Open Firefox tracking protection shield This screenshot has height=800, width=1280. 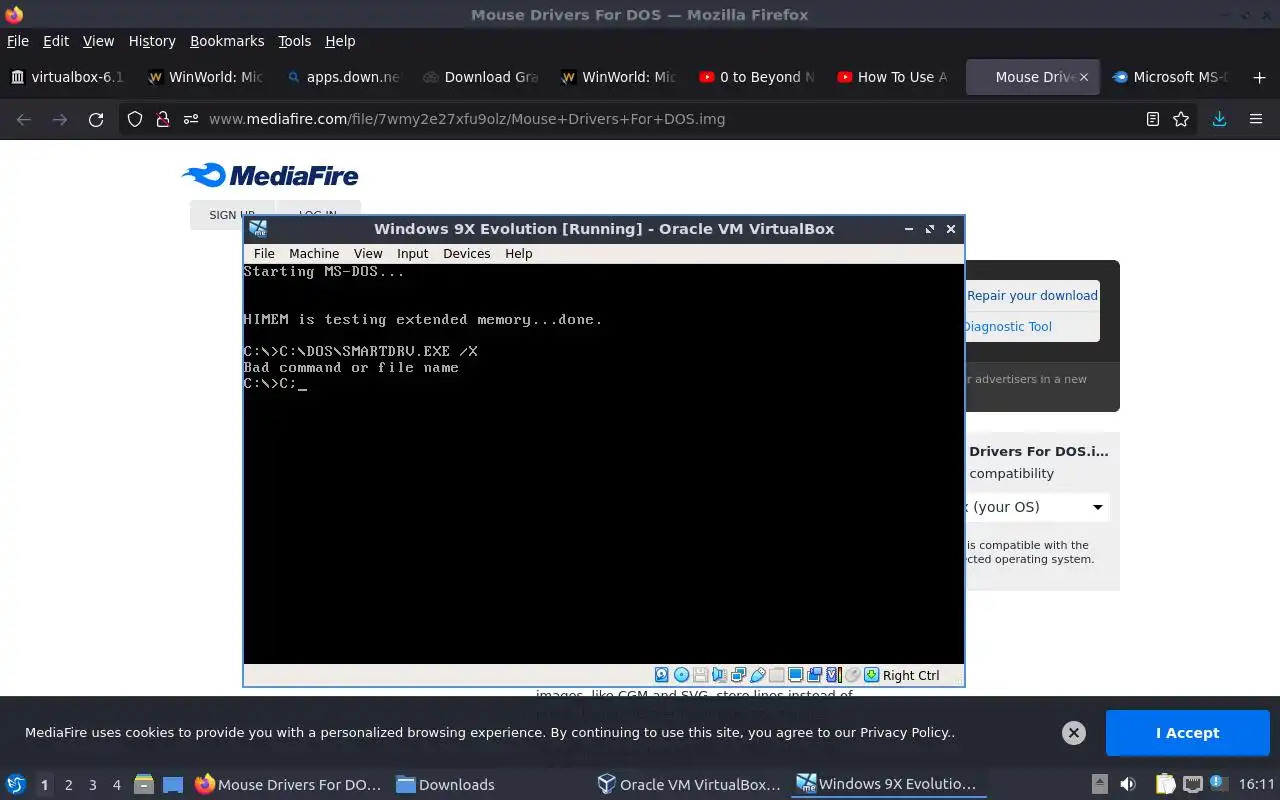134,119
